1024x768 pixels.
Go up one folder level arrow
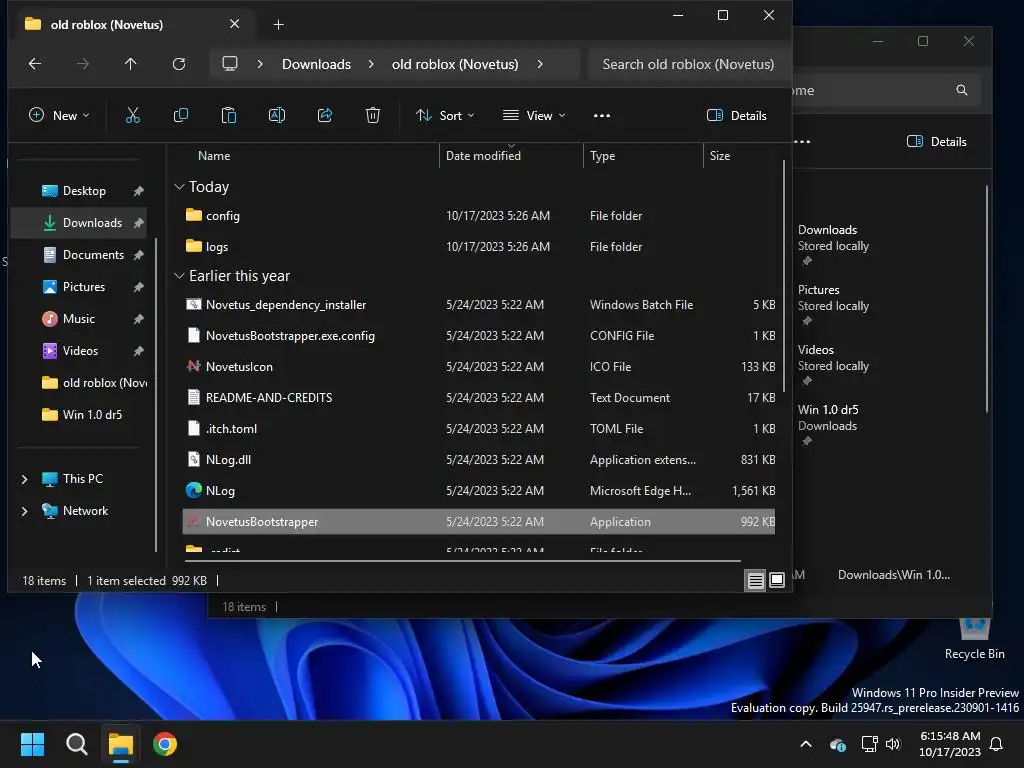[131, 64]
